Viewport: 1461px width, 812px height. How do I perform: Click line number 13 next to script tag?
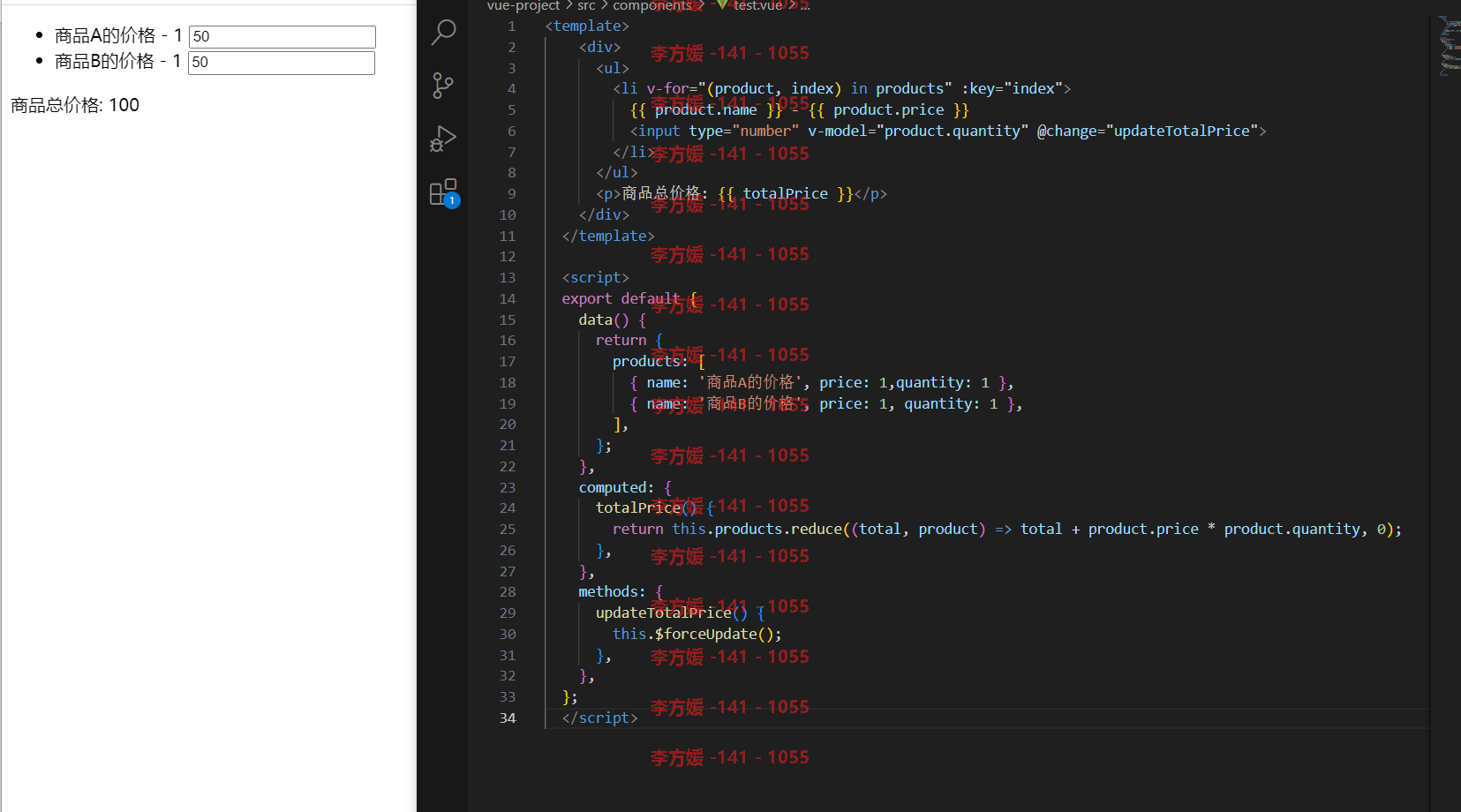pos(508,278)
